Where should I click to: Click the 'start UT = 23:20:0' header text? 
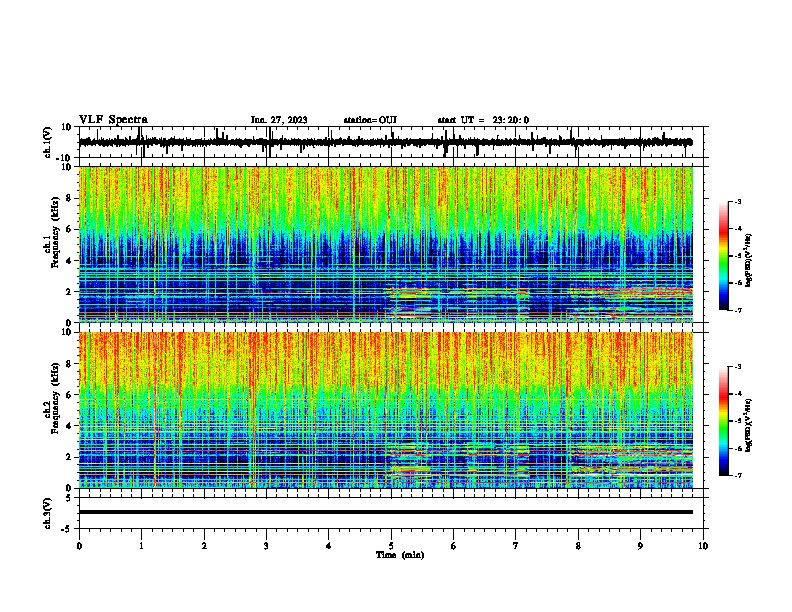pyautogui.click(x=483, y=120)
